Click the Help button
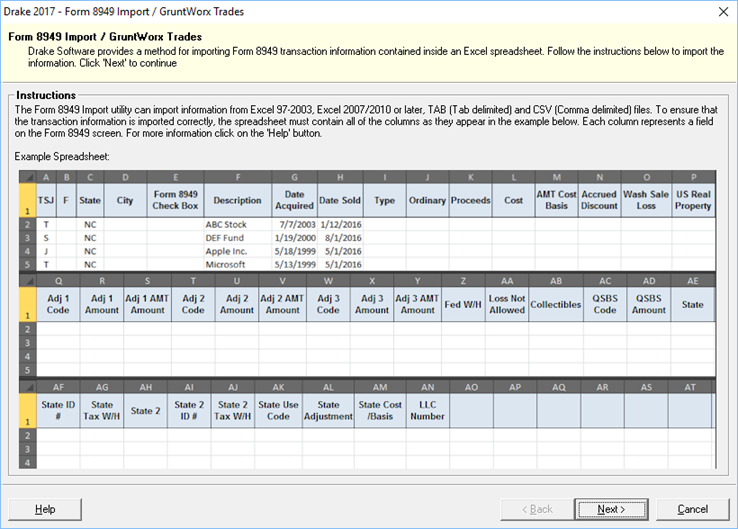Screen dimensions: 738x529 [x=45, y=509]
